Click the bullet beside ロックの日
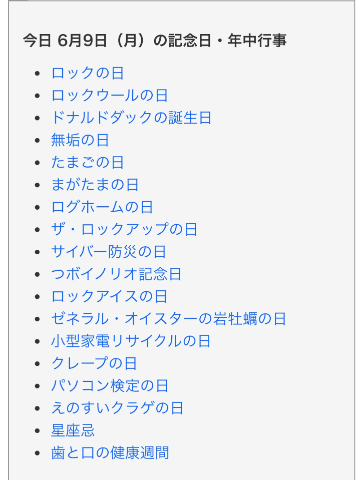 pos(37,73)
